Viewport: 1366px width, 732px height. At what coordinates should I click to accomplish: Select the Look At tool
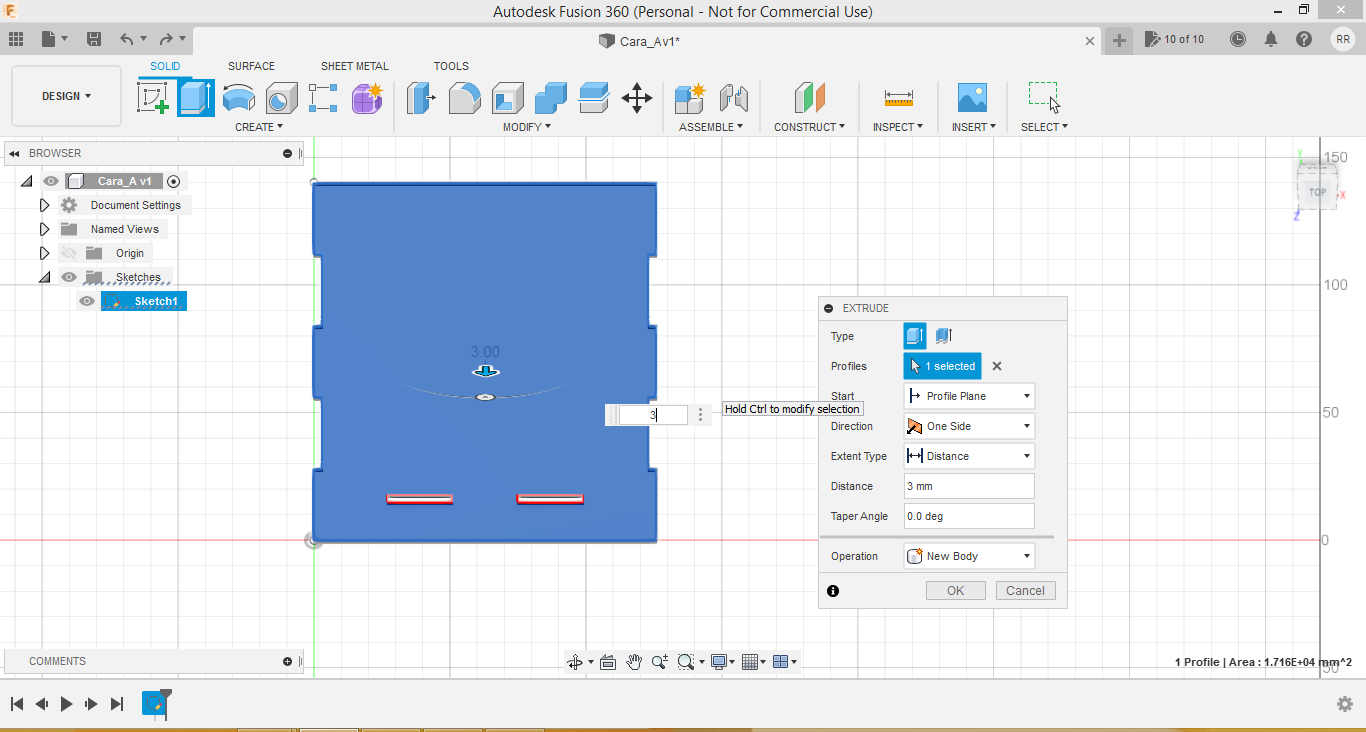click(607, 662)
